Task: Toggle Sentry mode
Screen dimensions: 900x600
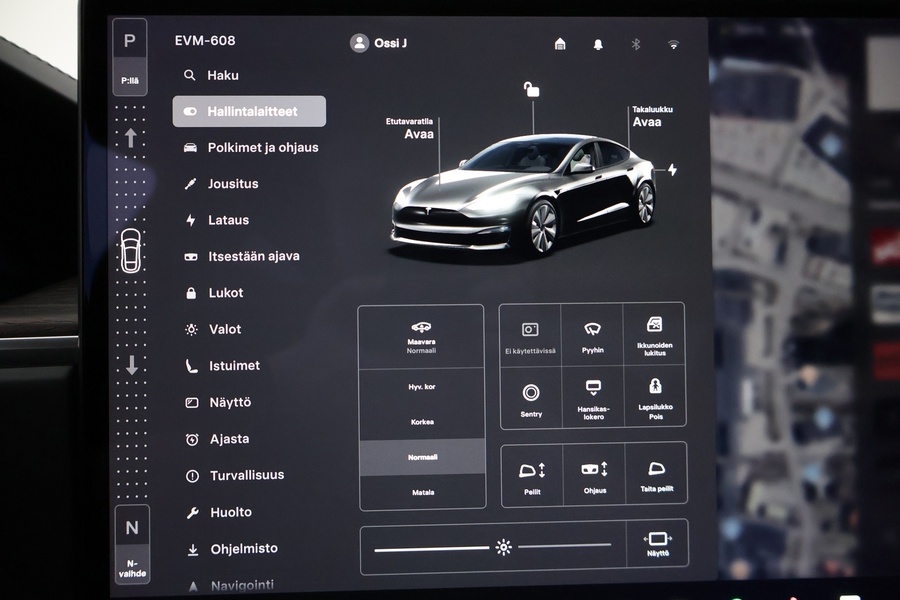Action: (x=531, y=398)
